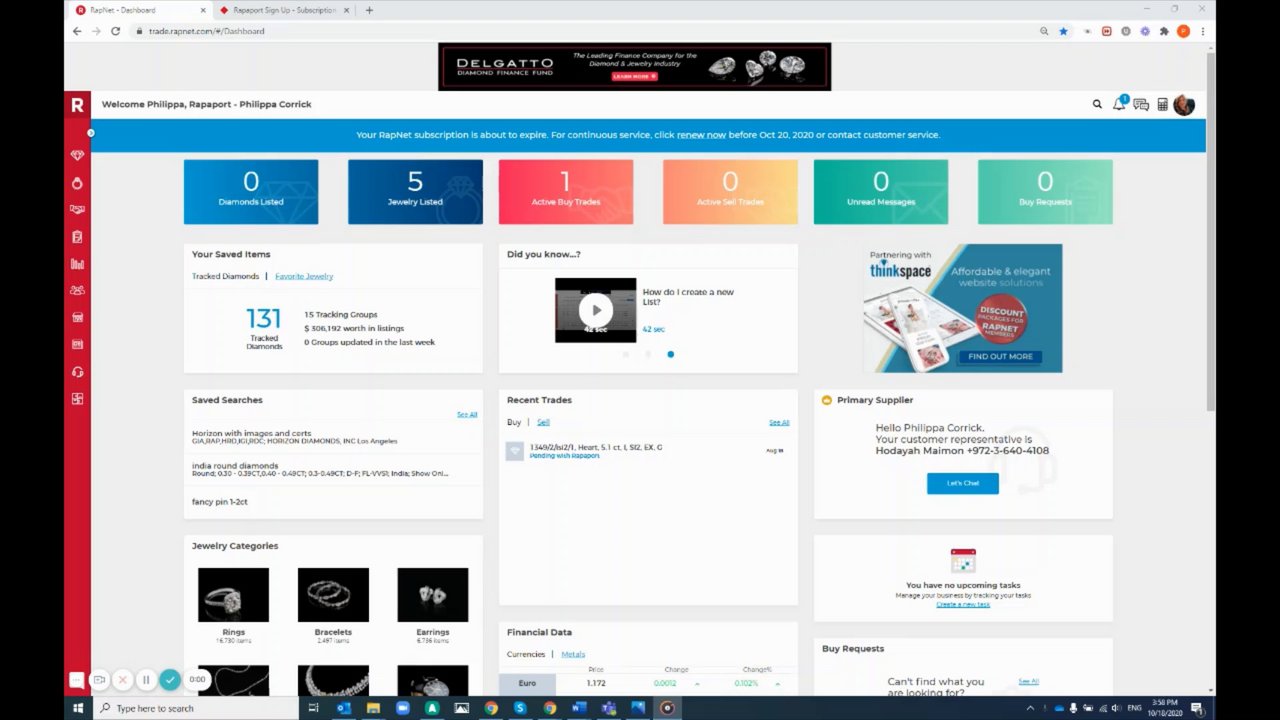The height and width of the screenshot is (720, 1280).
Task: Open the news icon in the sidebar
Action: [x=77, y=344]
